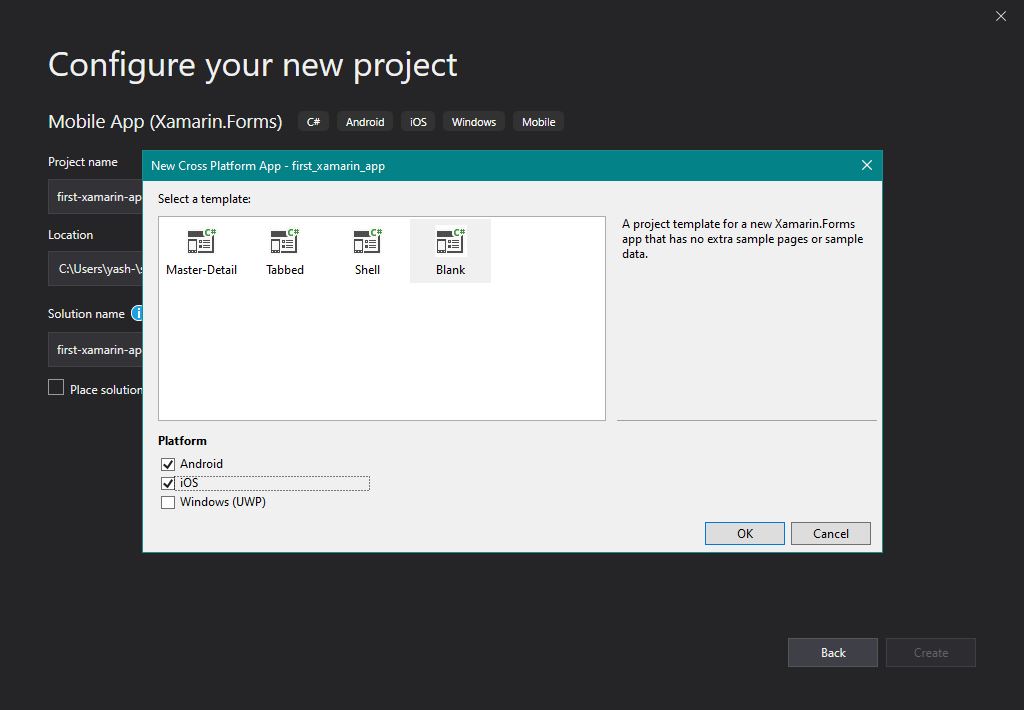Confirm with the OK button

click(x=744, y=534)
